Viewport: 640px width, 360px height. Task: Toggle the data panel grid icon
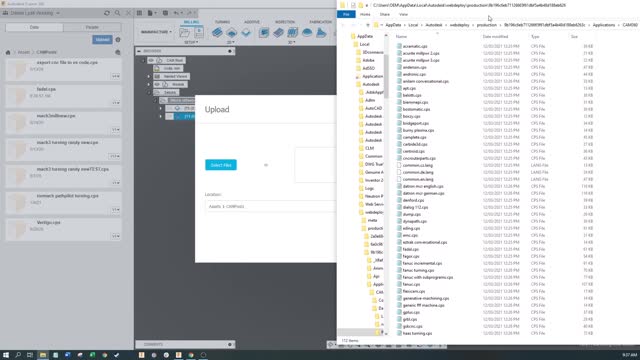click(139, 13)
